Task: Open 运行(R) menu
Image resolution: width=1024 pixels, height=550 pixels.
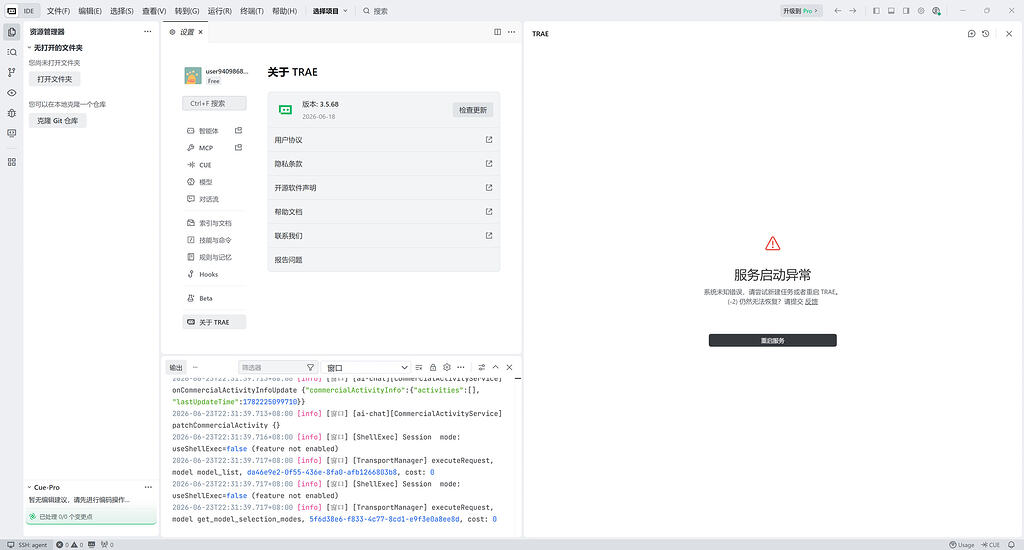Action: coord(219,11)
